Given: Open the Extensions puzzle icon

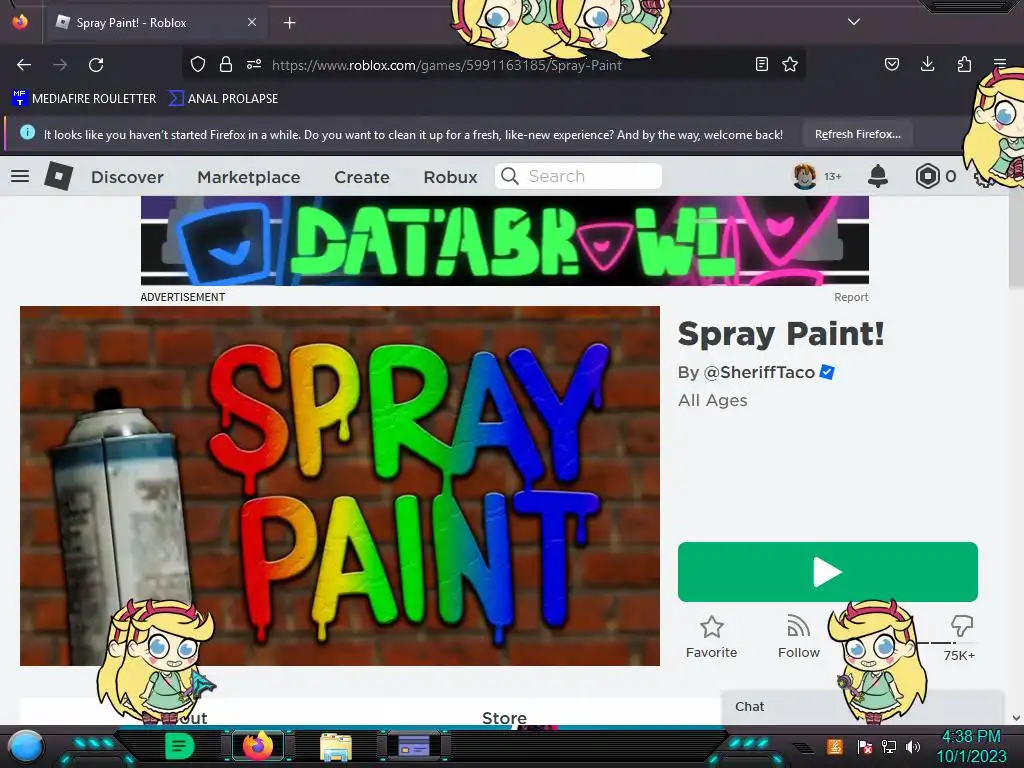Looking at the screenshot, I should coord(964,64).
